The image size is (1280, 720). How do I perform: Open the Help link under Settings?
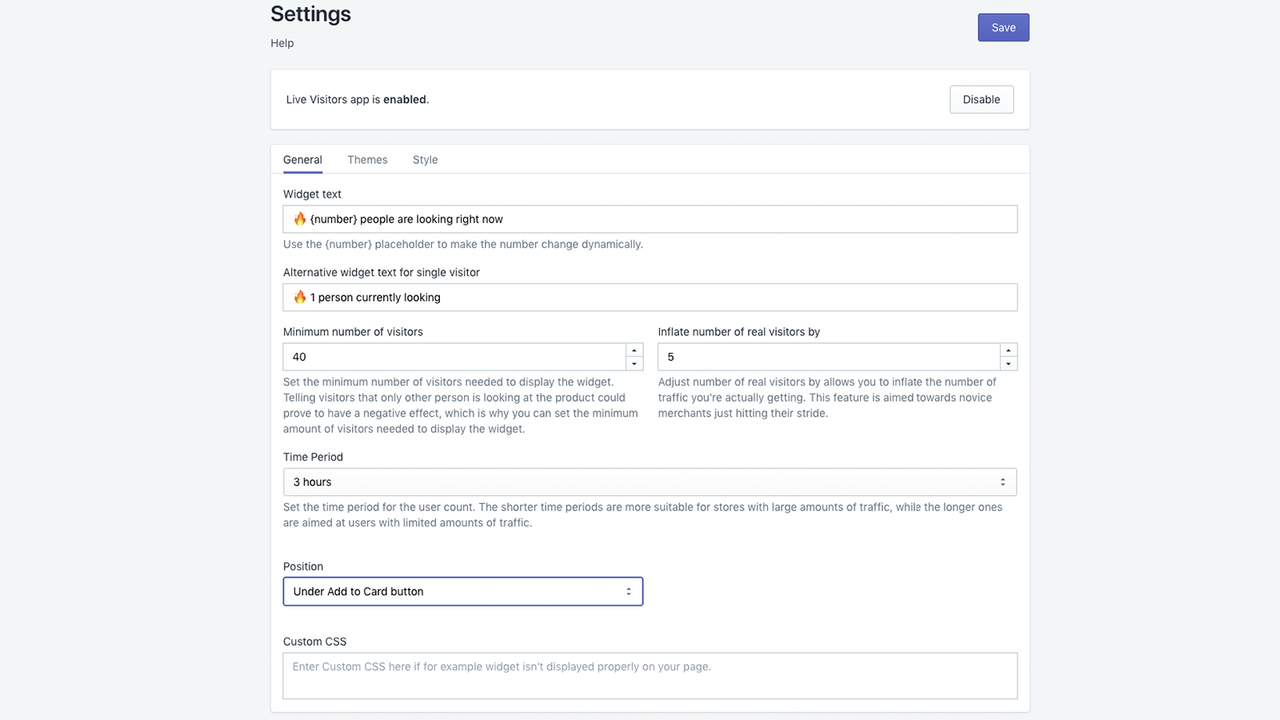tap(281, 43)
